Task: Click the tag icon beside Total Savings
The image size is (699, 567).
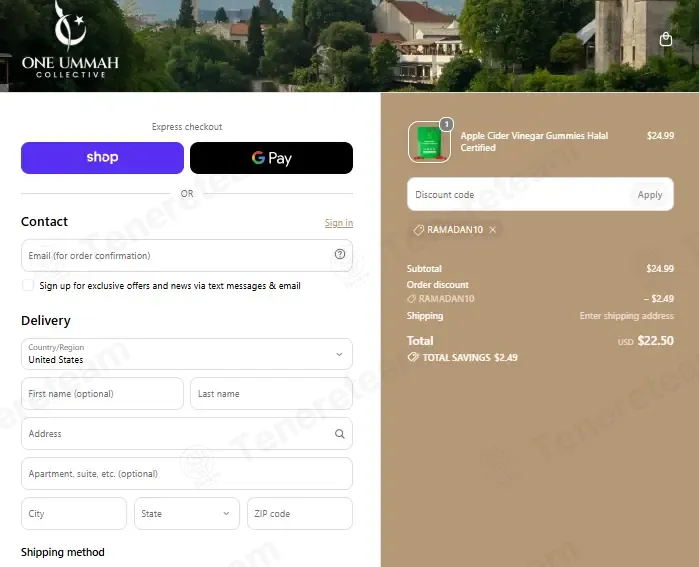Action: point(413,357)
